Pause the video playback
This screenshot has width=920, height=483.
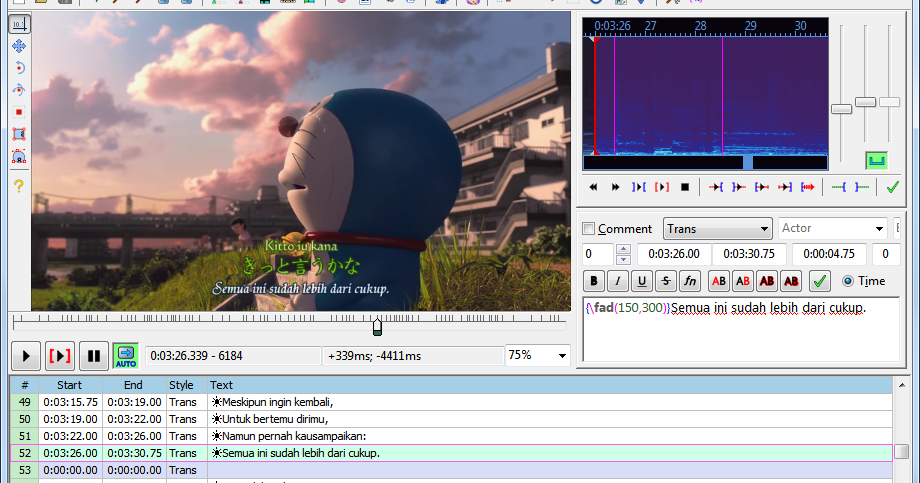[x=94, y=356]
